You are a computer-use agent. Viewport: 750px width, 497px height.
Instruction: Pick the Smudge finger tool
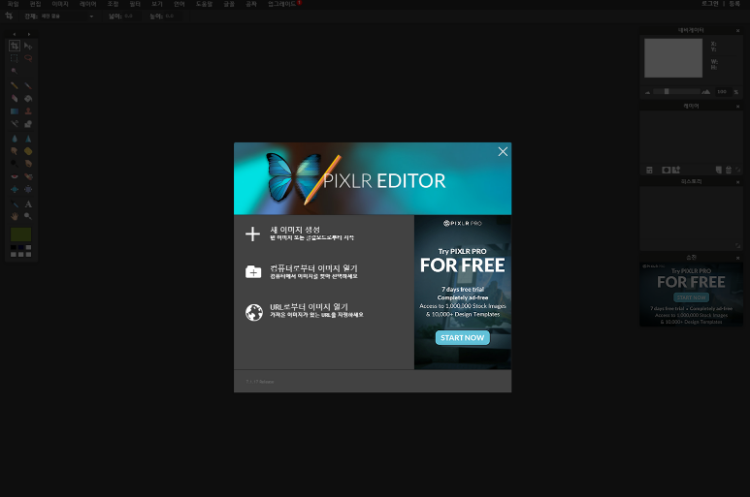(14, 151)
